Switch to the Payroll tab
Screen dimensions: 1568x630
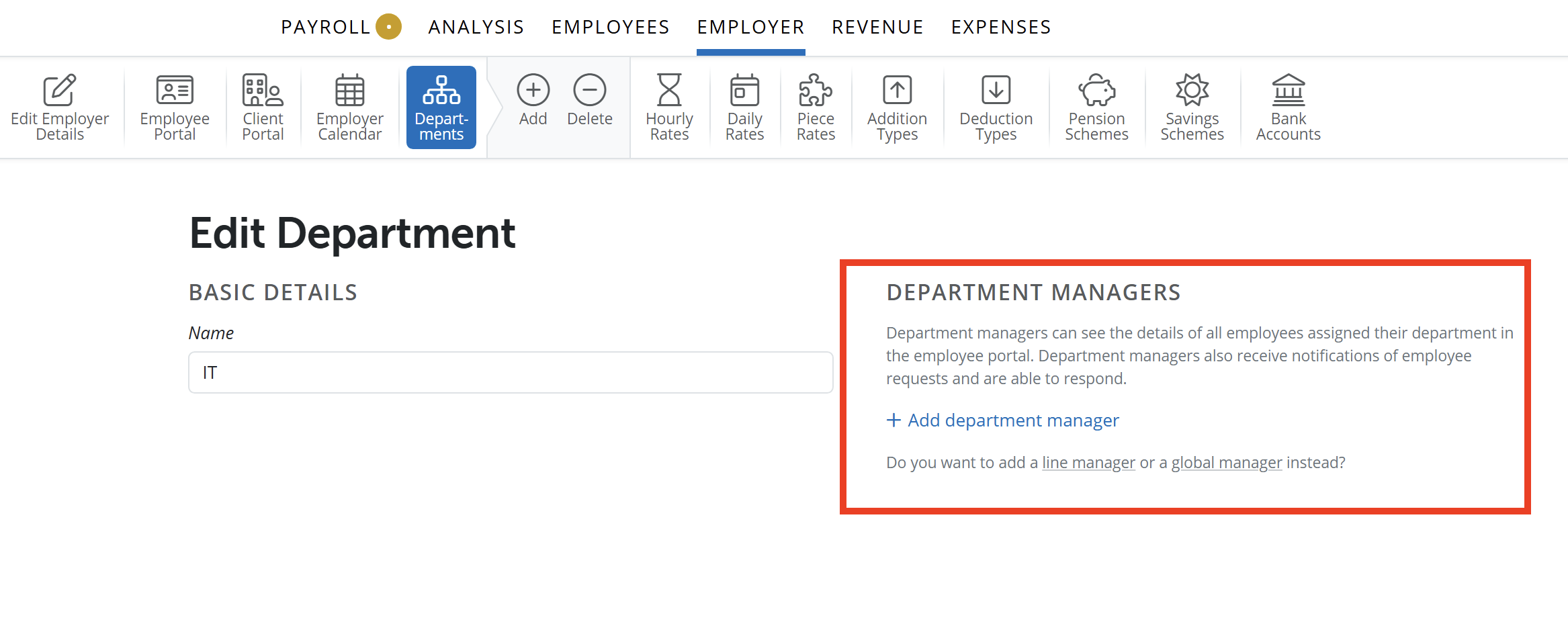(x=326, y=27)
